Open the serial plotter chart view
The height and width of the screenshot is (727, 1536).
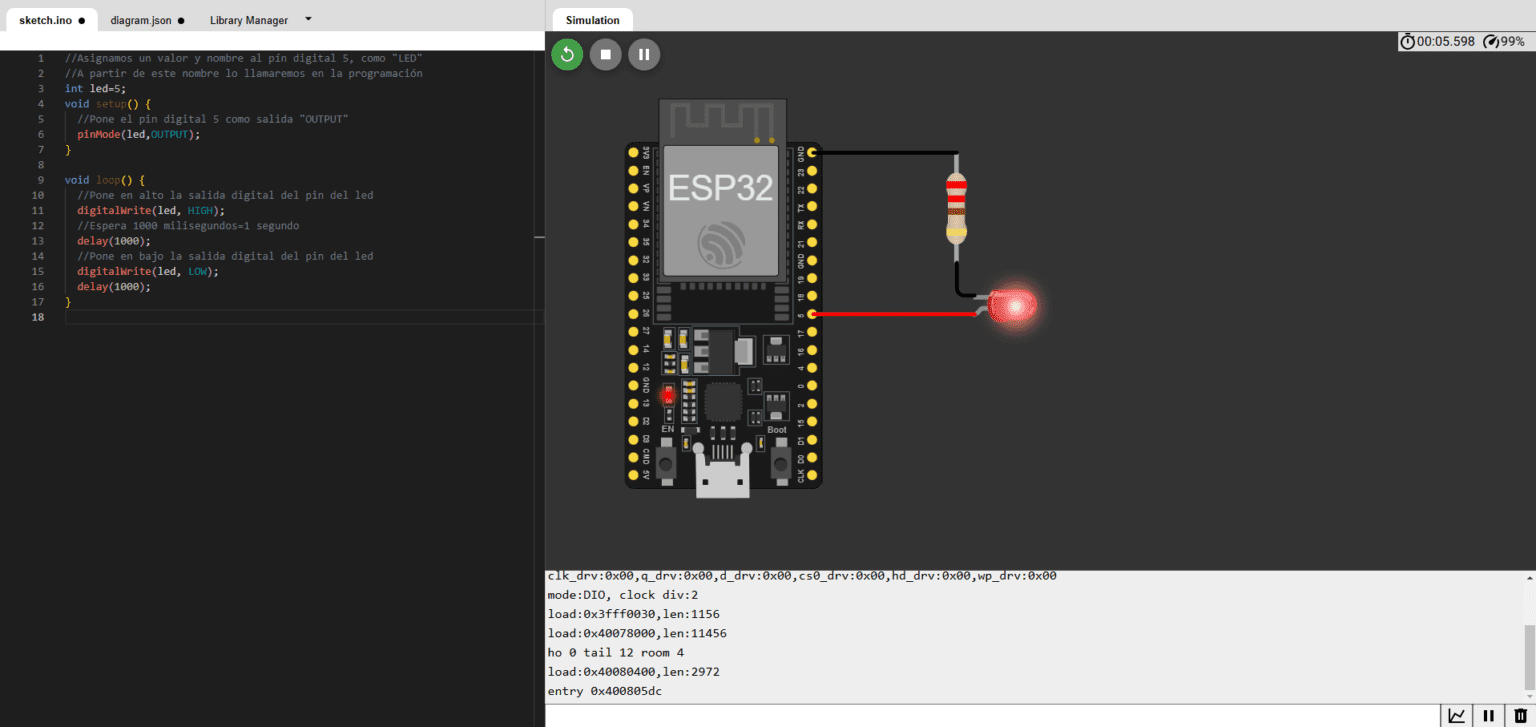tap(1457, 715)
